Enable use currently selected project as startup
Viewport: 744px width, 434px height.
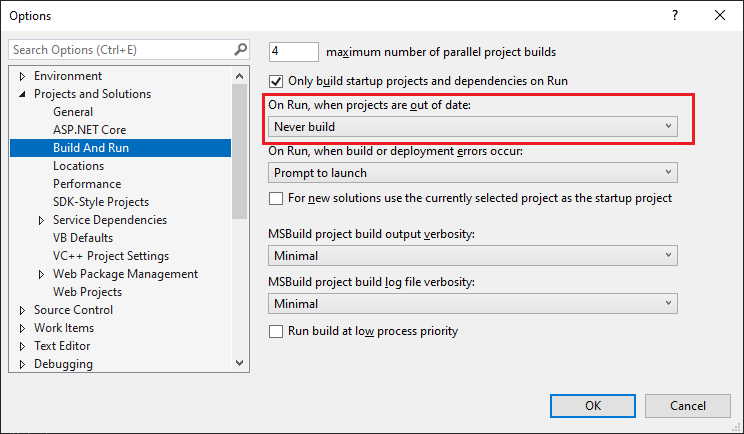(x=276, y=198)
